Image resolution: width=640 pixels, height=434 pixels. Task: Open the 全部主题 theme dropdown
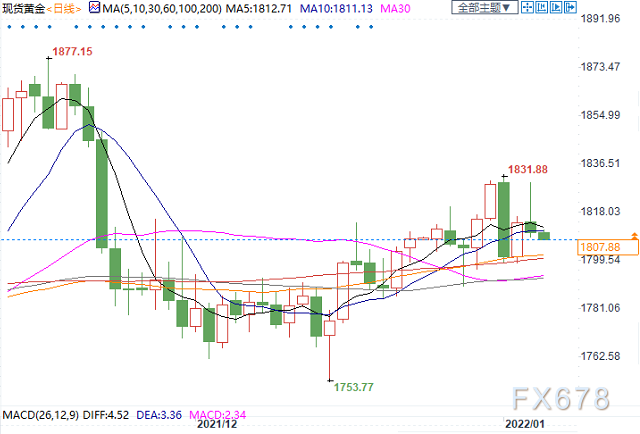click(x=484, y=7)
